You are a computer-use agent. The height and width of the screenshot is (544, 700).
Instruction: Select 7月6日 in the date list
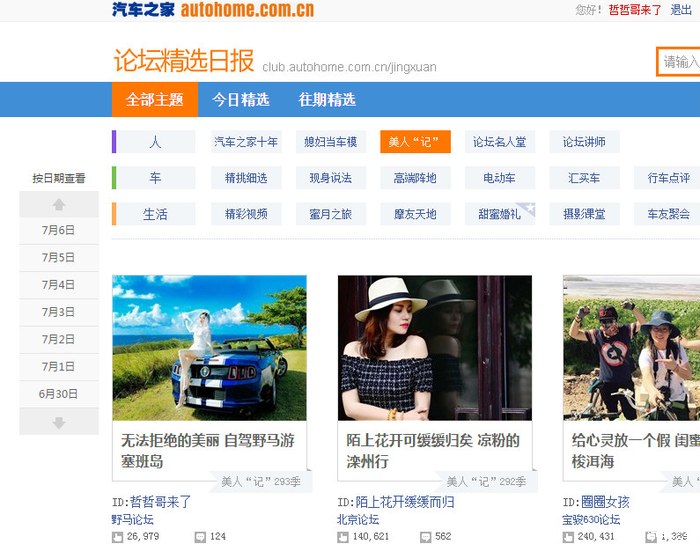(59, 230)
